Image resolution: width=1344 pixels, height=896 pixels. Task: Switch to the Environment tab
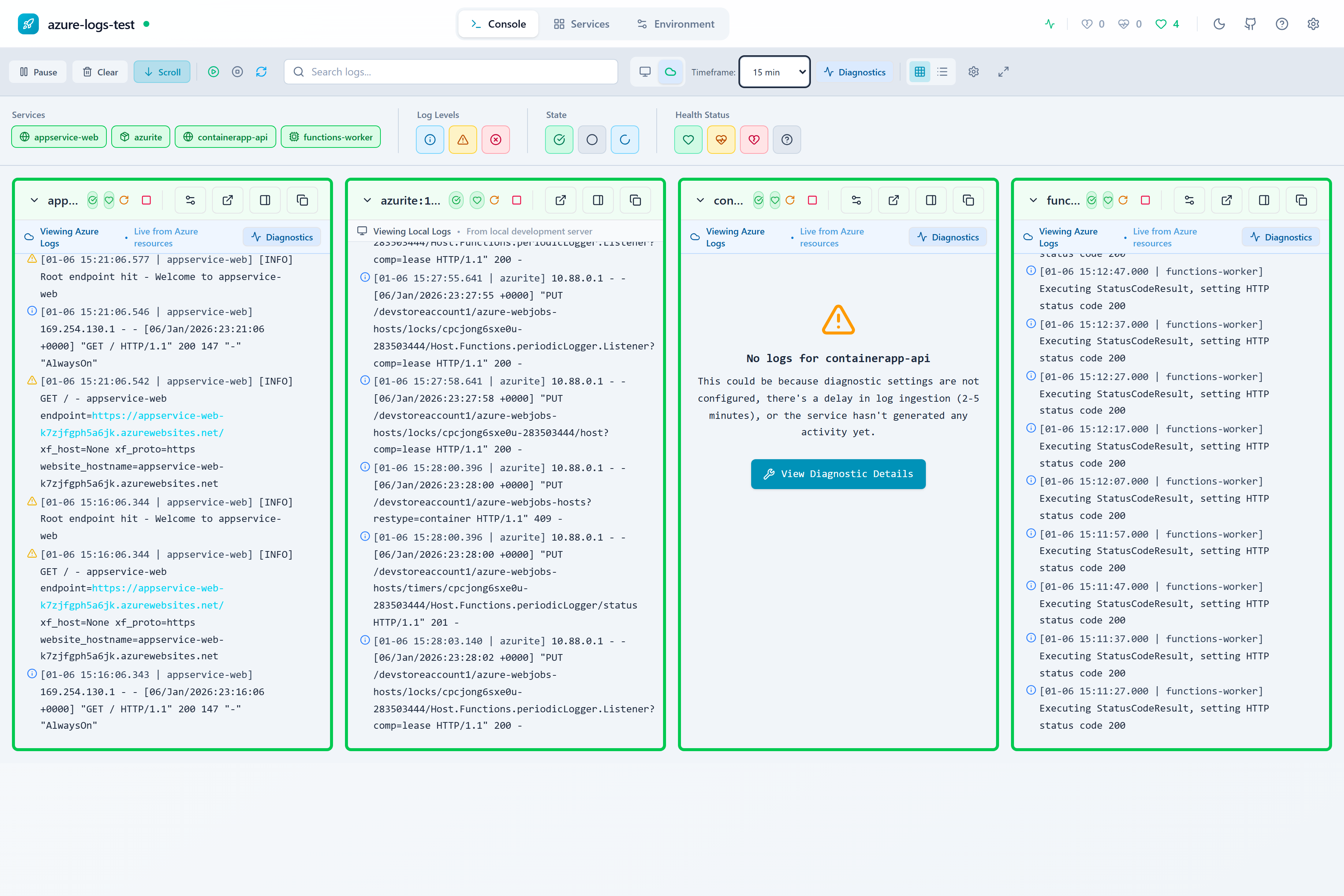click(x=675, y=24)
